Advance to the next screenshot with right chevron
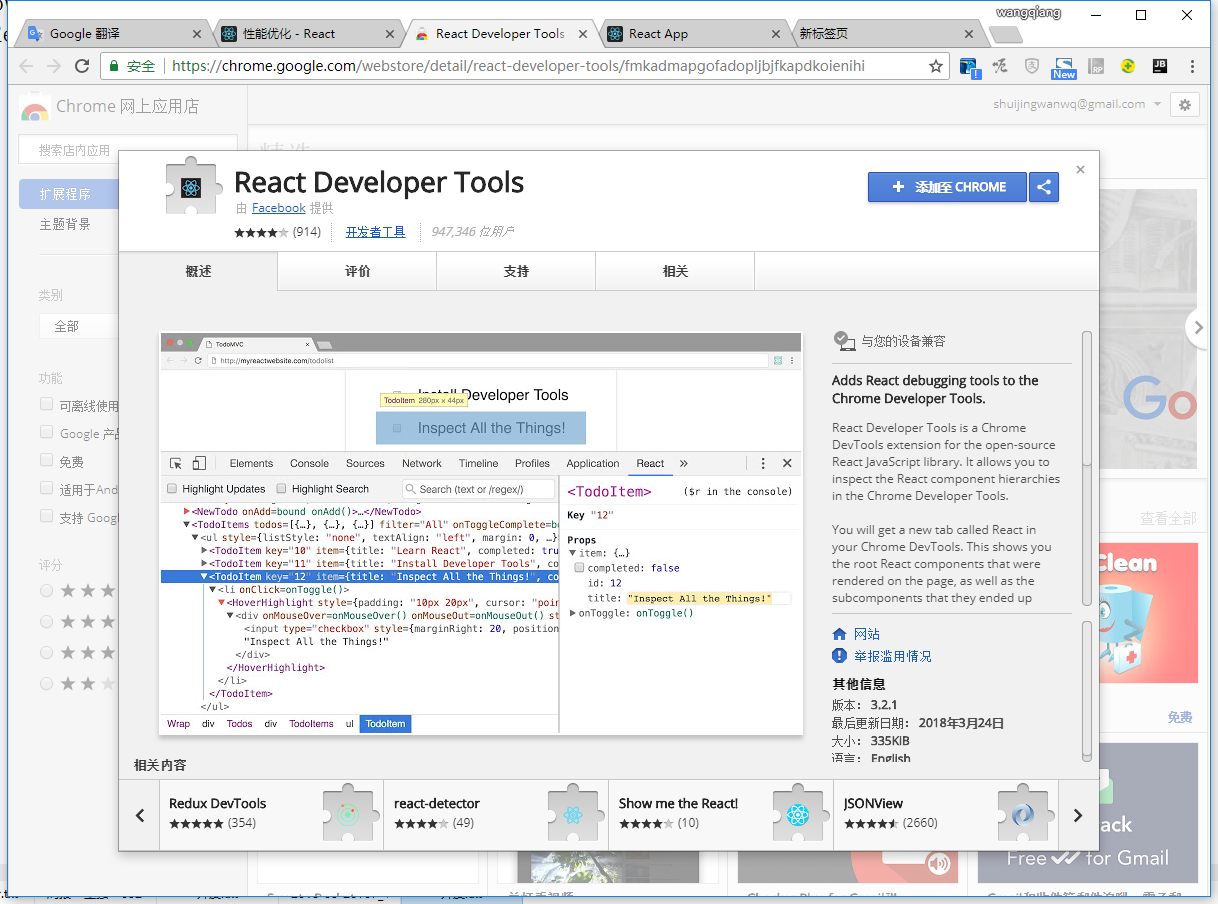 [x=1197, y=327]
